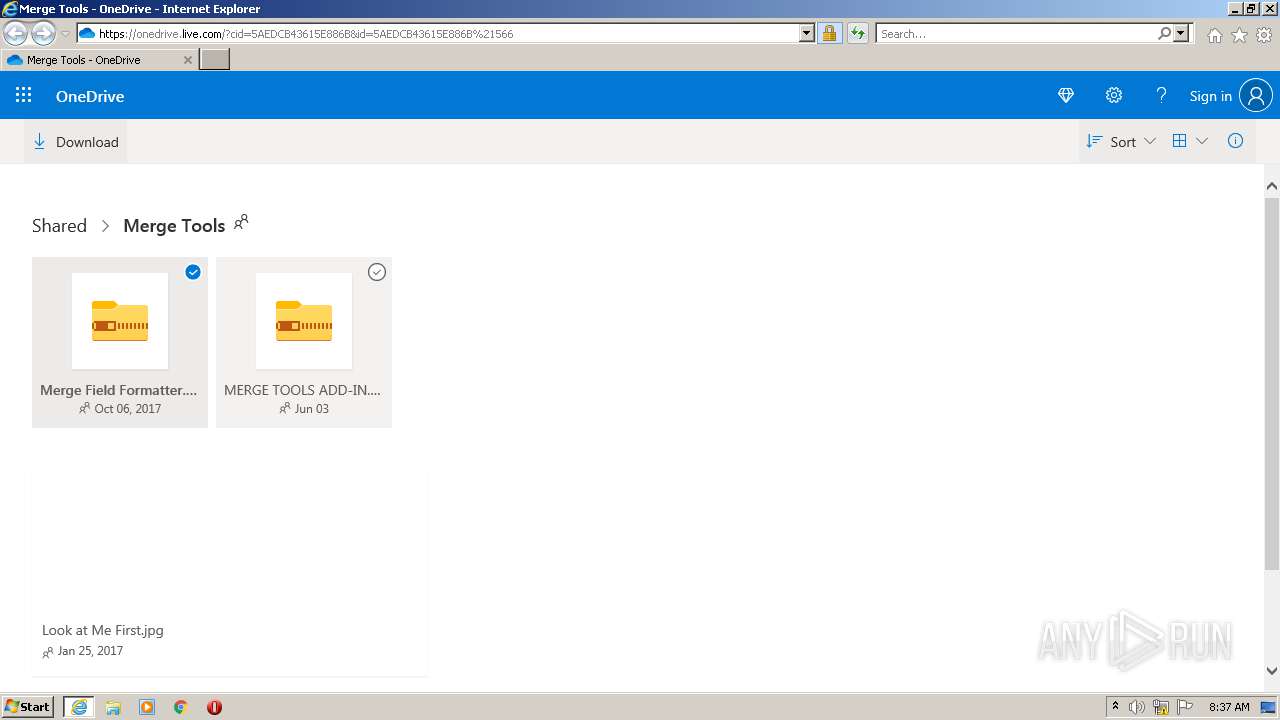Open the File Explorer taskbar icon
This screenshot has width=1280, height=720.
click(113, 707)
